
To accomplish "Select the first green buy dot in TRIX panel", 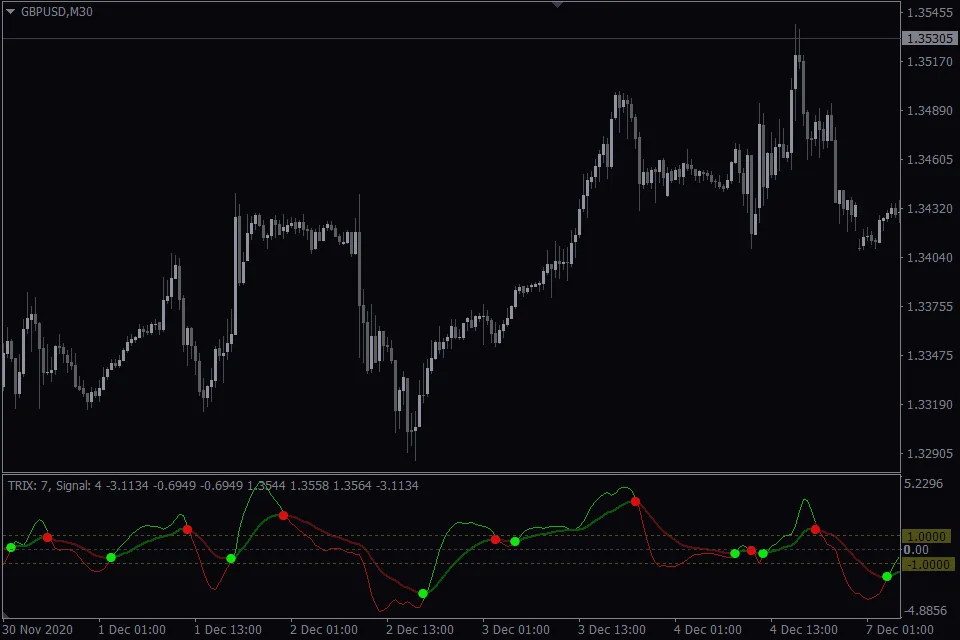I will tap(12, 546).
